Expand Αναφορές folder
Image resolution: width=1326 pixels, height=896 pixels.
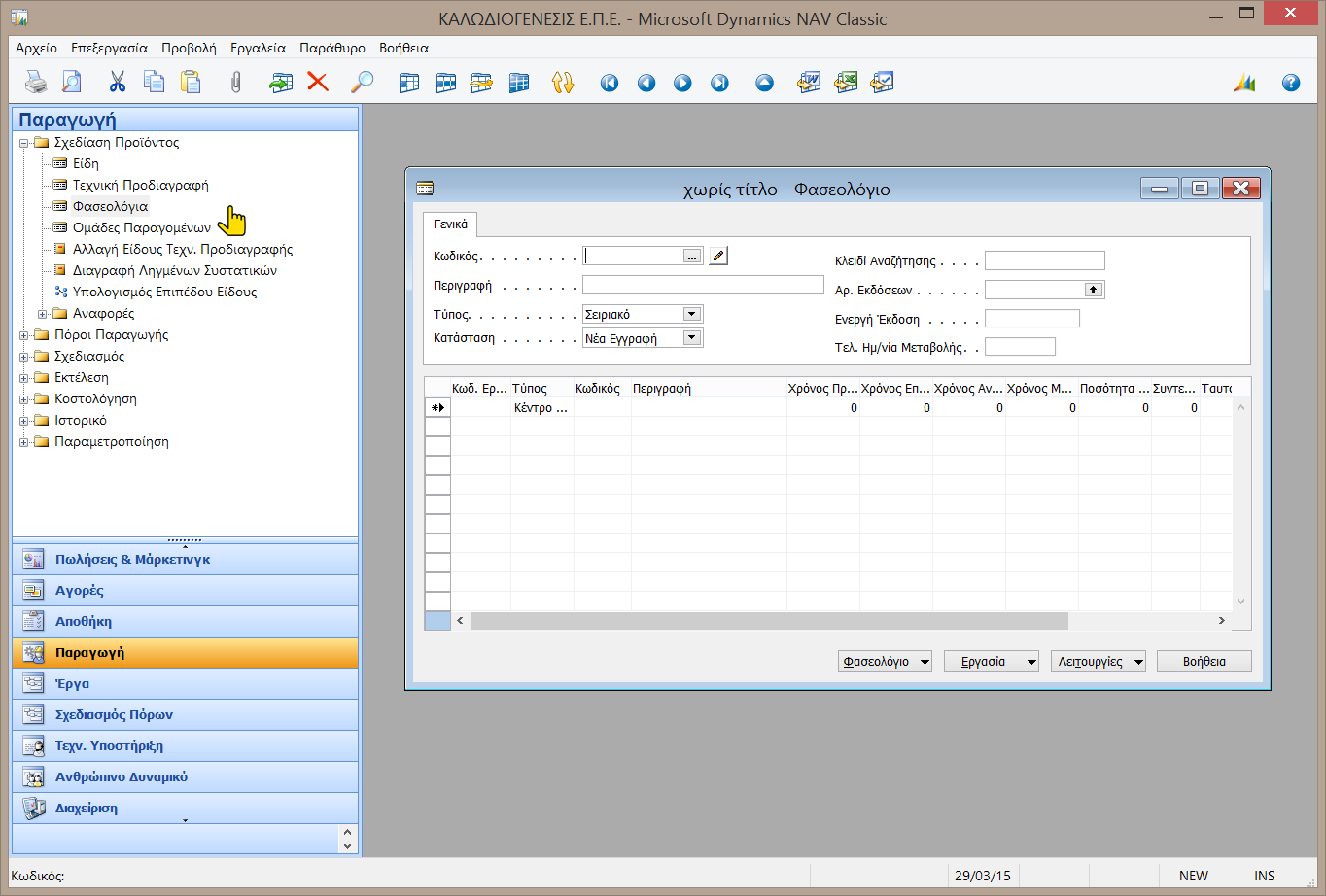(x=43, y=314)
